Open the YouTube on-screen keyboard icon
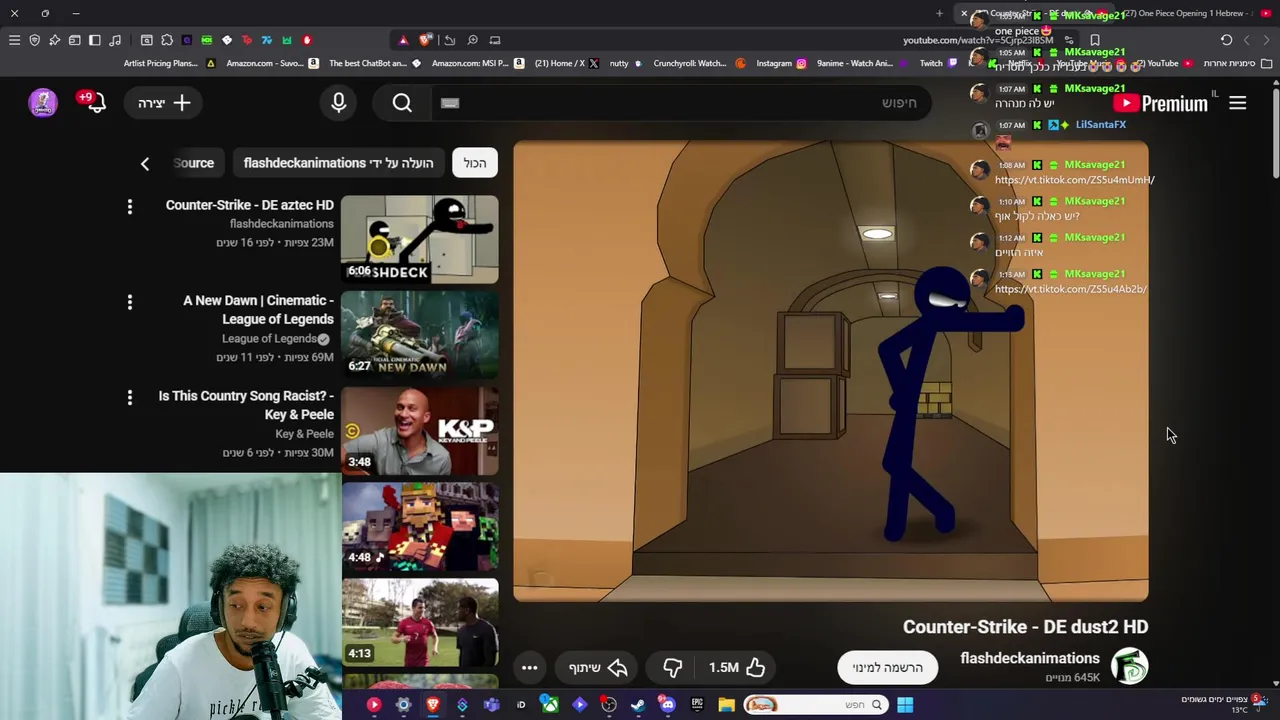Screen dimensions: 1280x720 [x=450, y=103]
